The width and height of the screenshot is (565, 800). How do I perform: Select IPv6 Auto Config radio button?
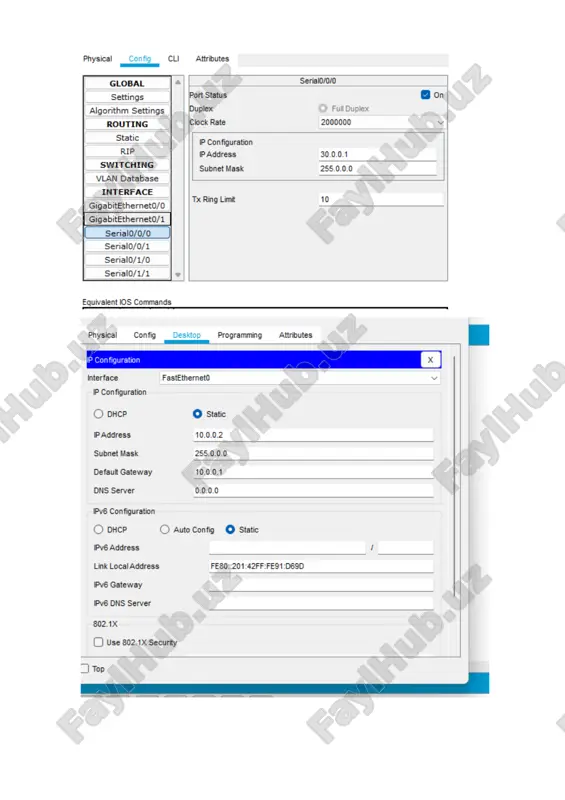click(164, 530)
